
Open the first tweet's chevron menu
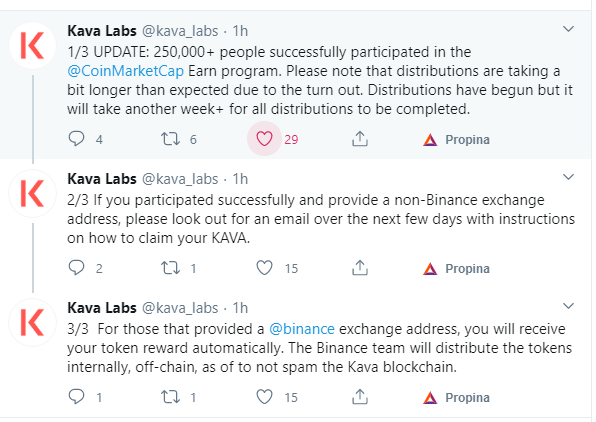(x=568, y=29)
